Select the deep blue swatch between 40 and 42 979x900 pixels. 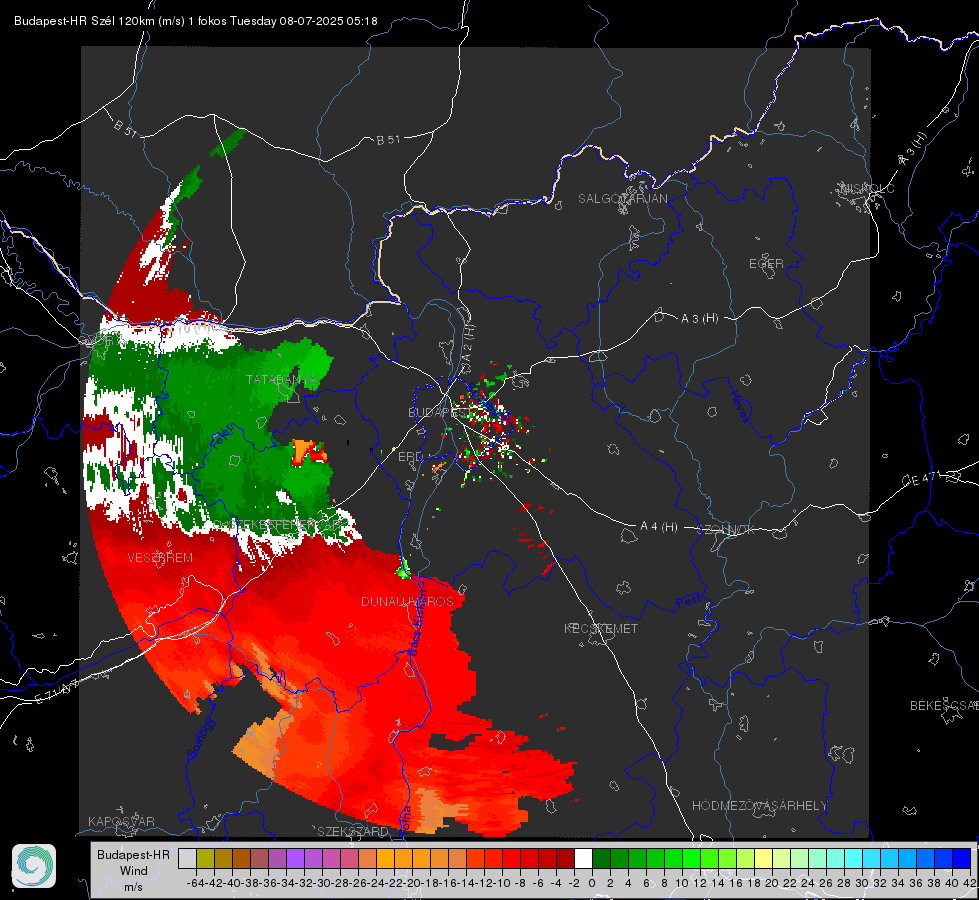pos(962,859)
